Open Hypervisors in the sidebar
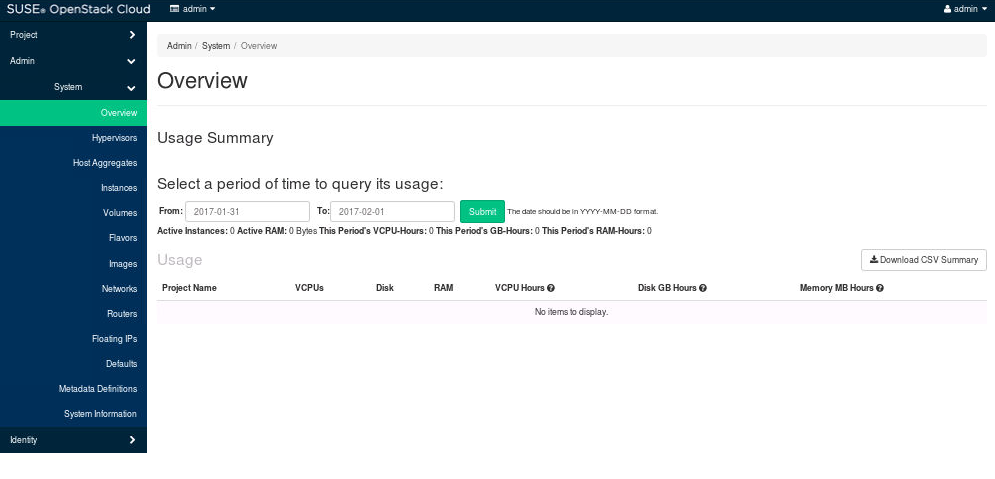The height and width of the screenshot is (479, 995). click(x=114, y=138)
